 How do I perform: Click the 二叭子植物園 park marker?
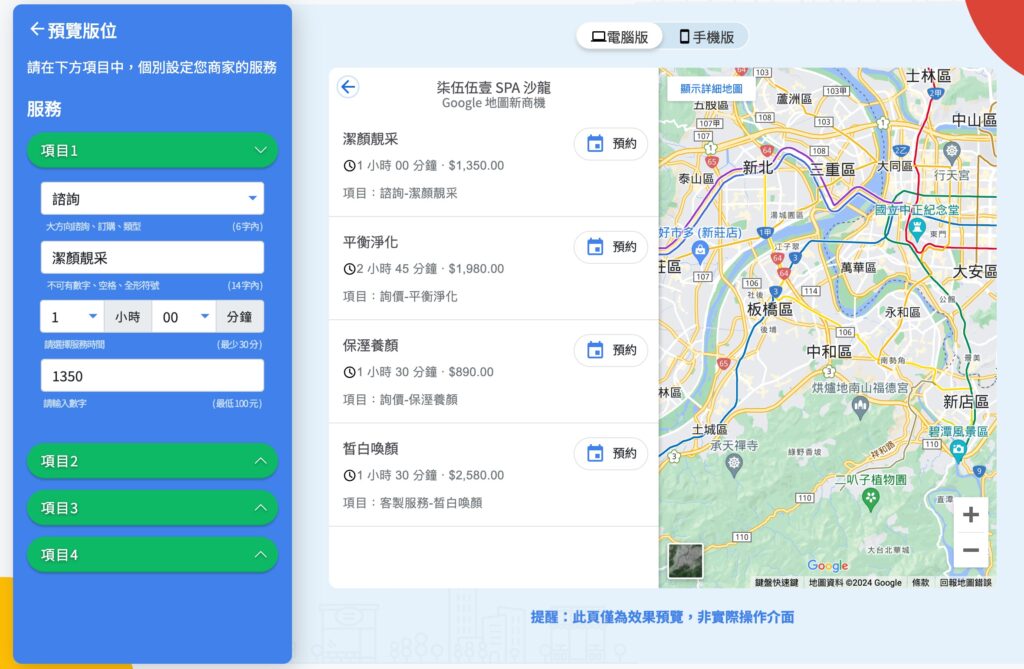[870, 500]
